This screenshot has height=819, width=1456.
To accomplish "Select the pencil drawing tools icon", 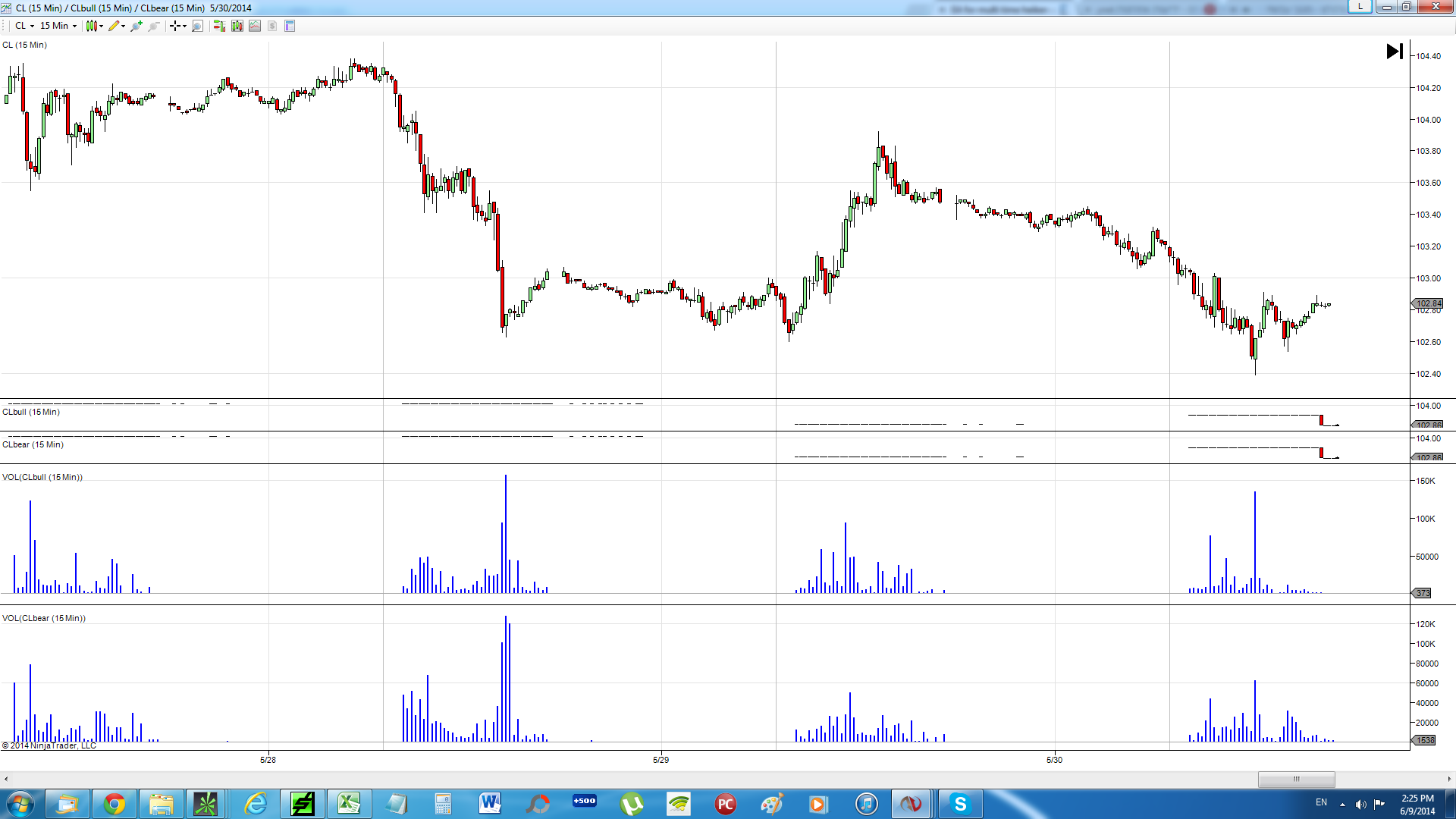I will (x=114, y=26).
